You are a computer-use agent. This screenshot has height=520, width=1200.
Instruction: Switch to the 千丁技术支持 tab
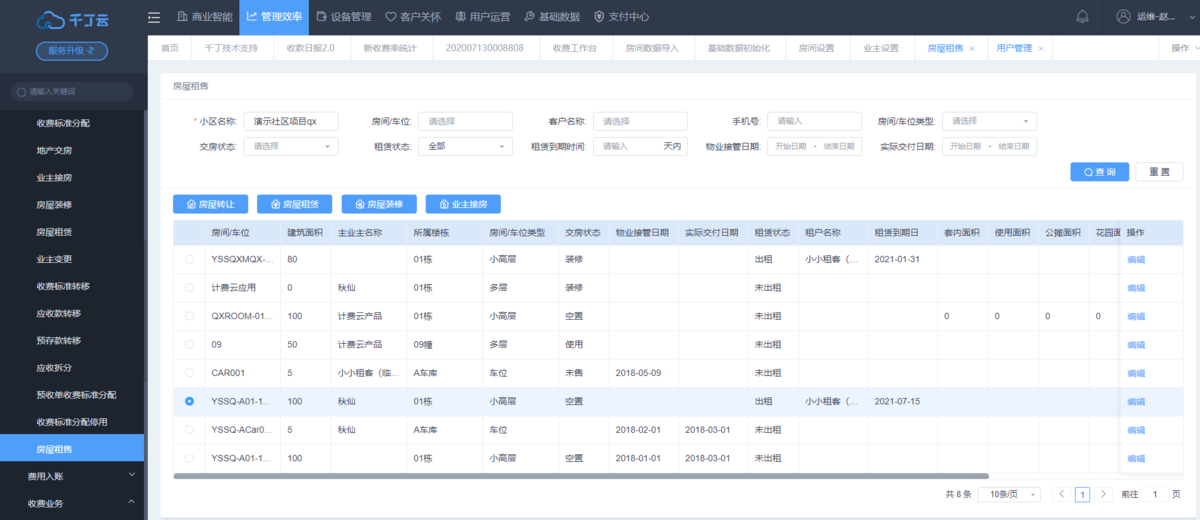[231, 48]
